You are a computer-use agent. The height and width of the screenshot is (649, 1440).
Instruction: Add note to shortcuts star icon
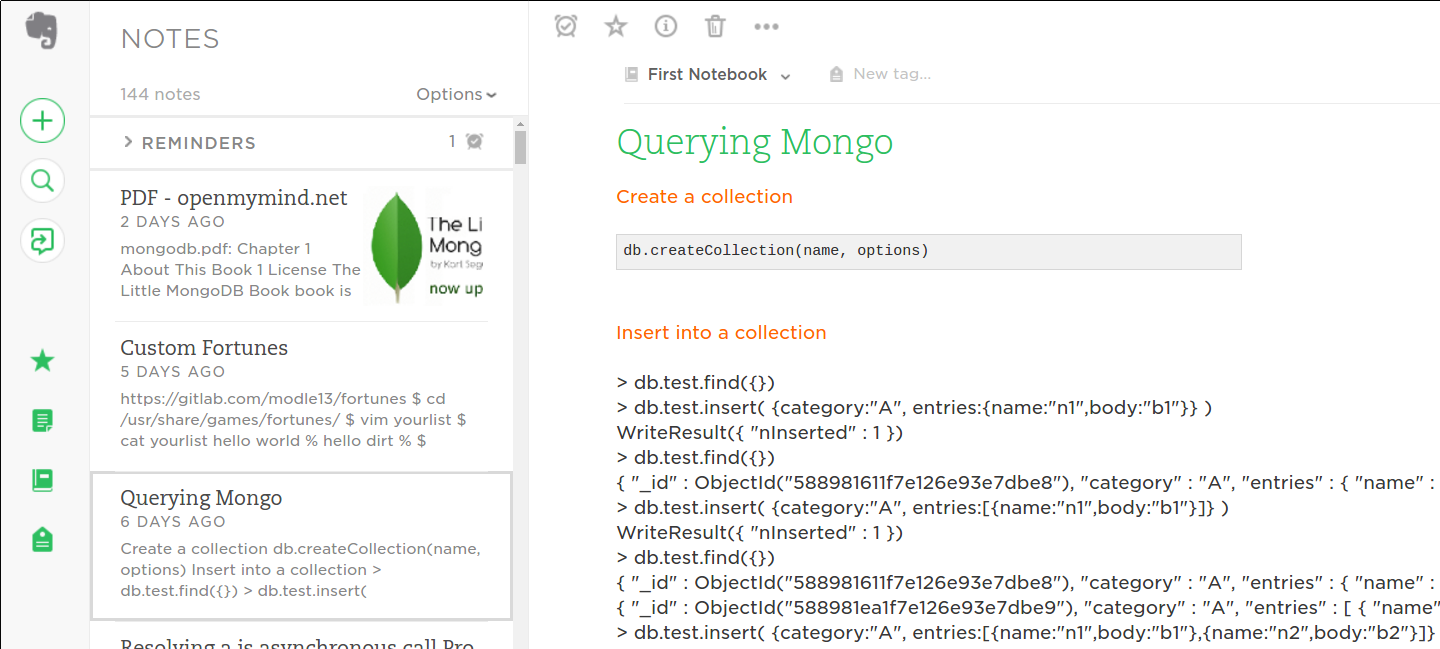[x=616, y=26]
